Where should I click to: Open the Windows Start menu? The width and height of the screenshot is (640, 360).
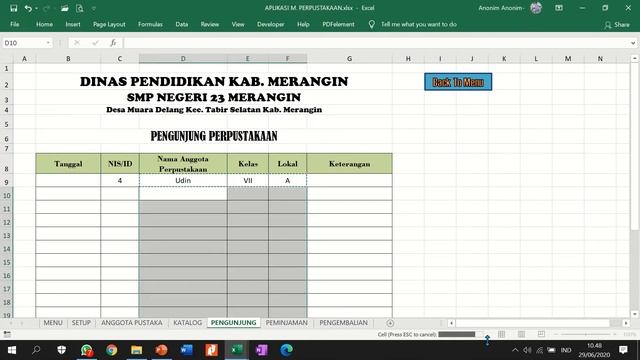pyautogui.click(x=12, y=350)
